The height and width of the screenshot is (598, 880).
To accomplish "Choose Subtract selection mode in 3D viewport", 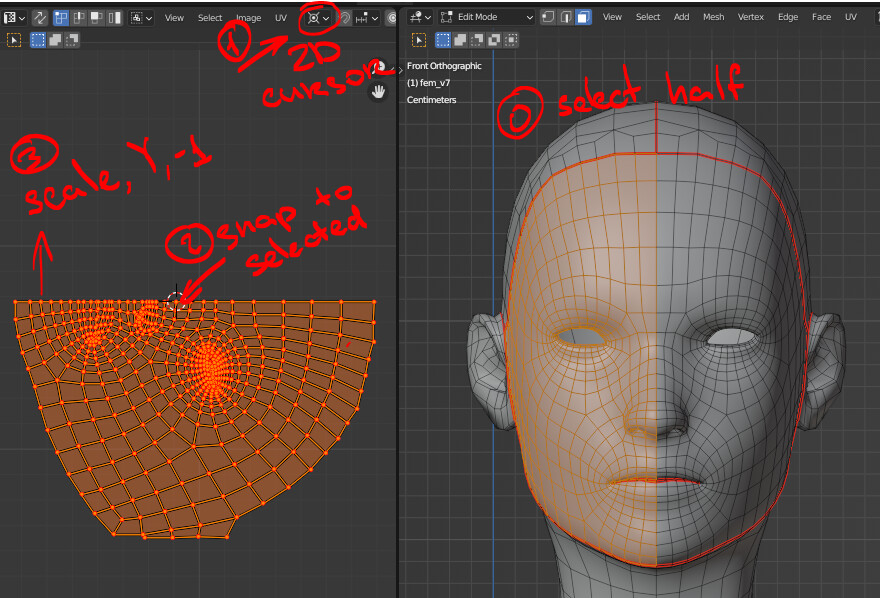I will point(476,40).
